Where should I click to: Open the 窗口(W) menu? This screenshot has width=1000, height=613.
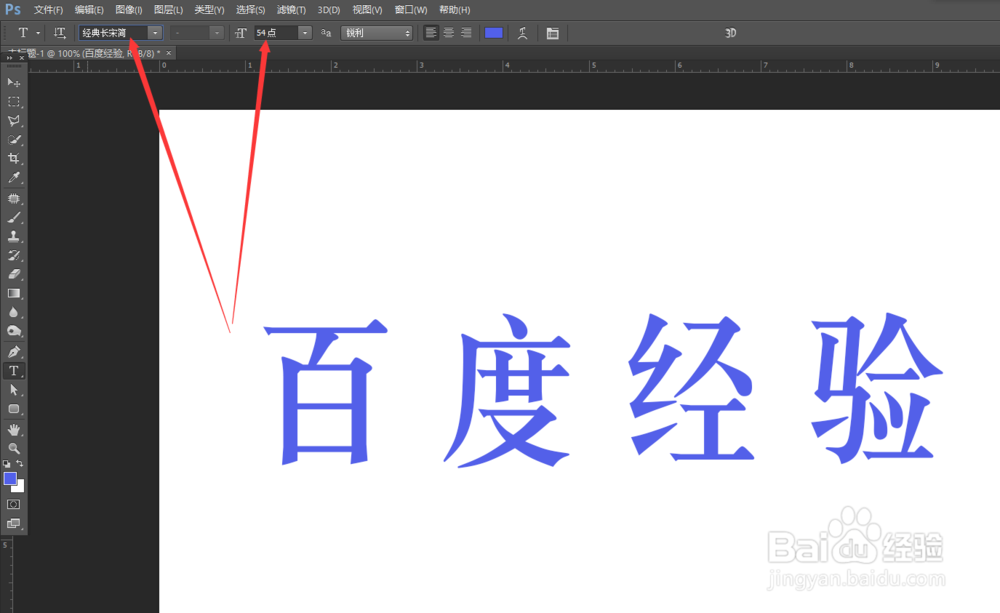point(411,10)
